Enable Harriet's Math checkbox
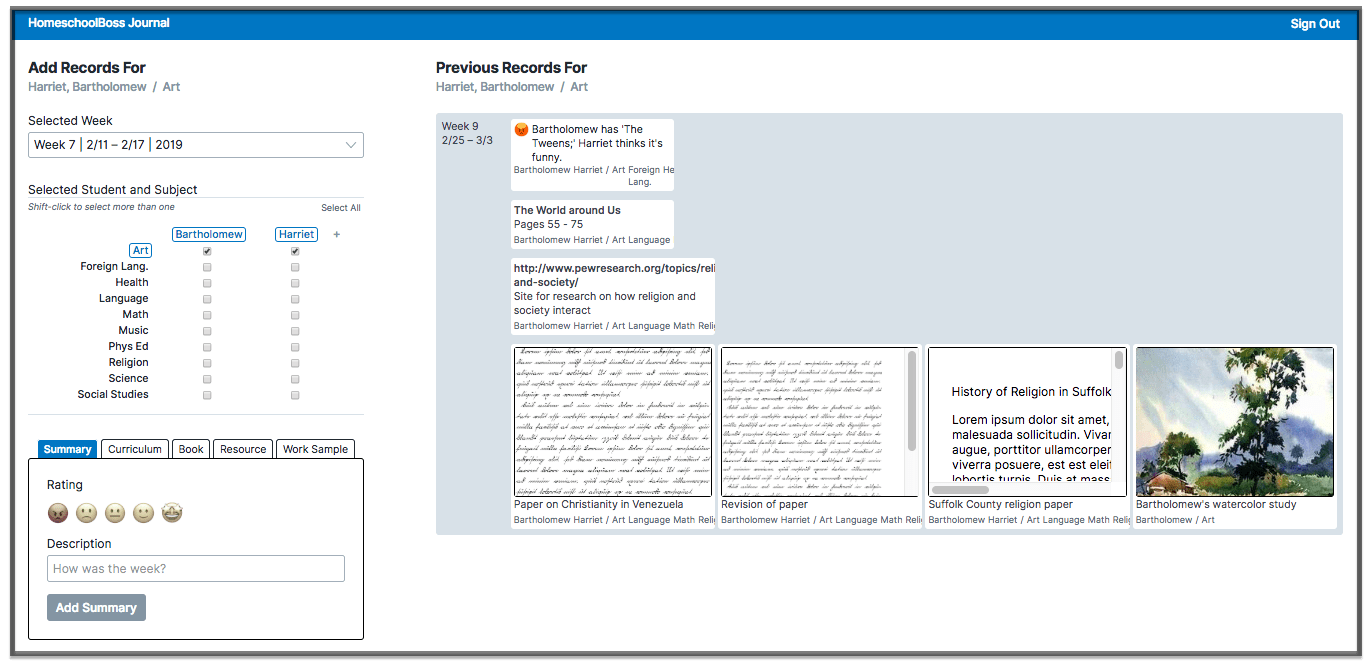1369x665 pixels. [x=295, y=315]
